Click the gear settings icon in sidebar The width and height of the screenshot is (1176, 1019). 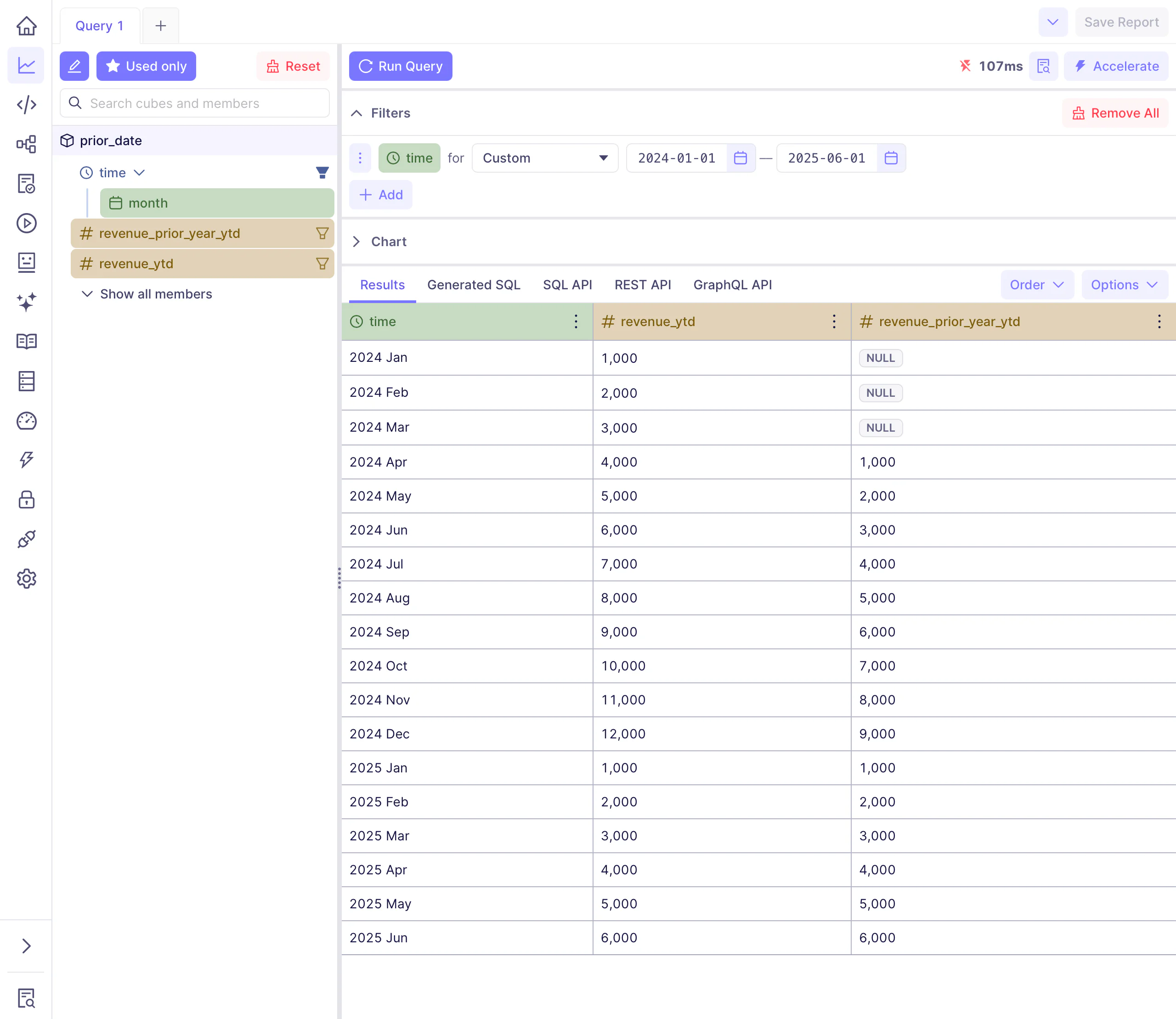tap(26, 579)
